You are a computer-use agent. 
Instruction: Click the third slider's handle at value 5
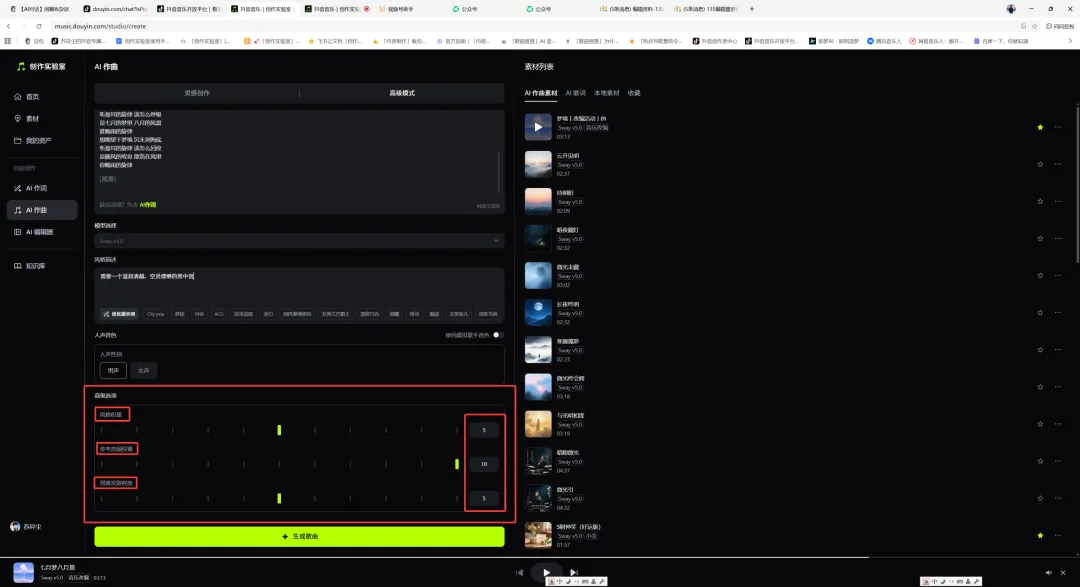[x=279, y=498]
